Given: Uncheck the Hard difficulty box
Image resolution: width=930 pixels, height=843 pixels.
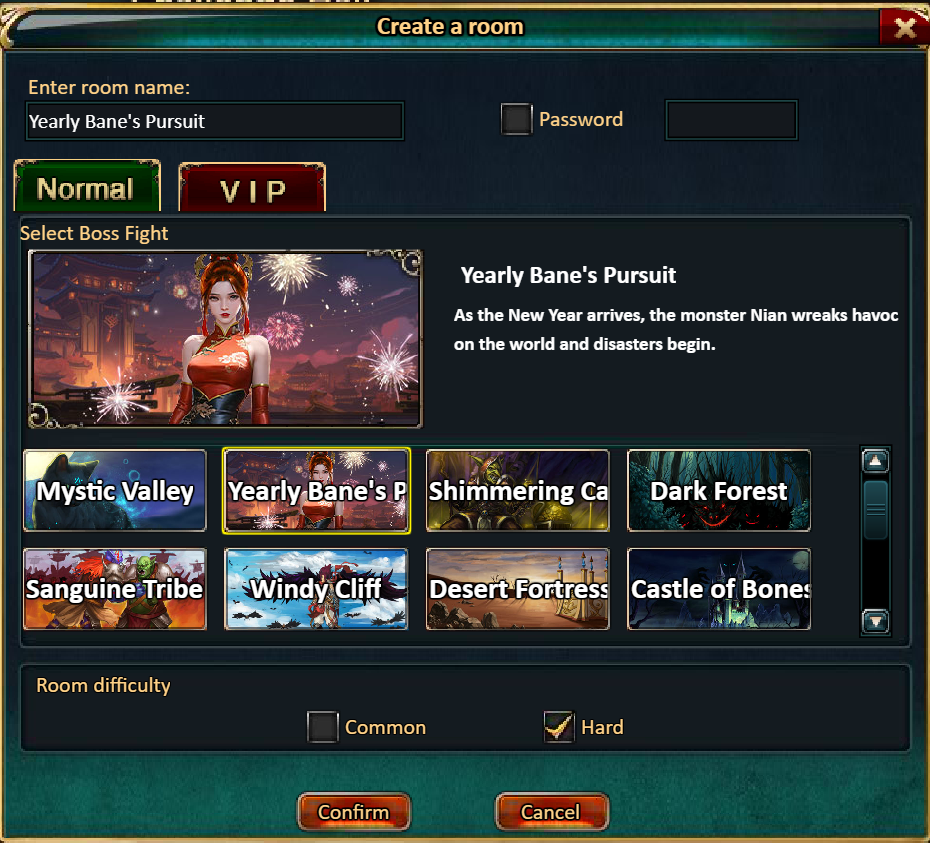Looking at the screenshot, I should [559, 727].
